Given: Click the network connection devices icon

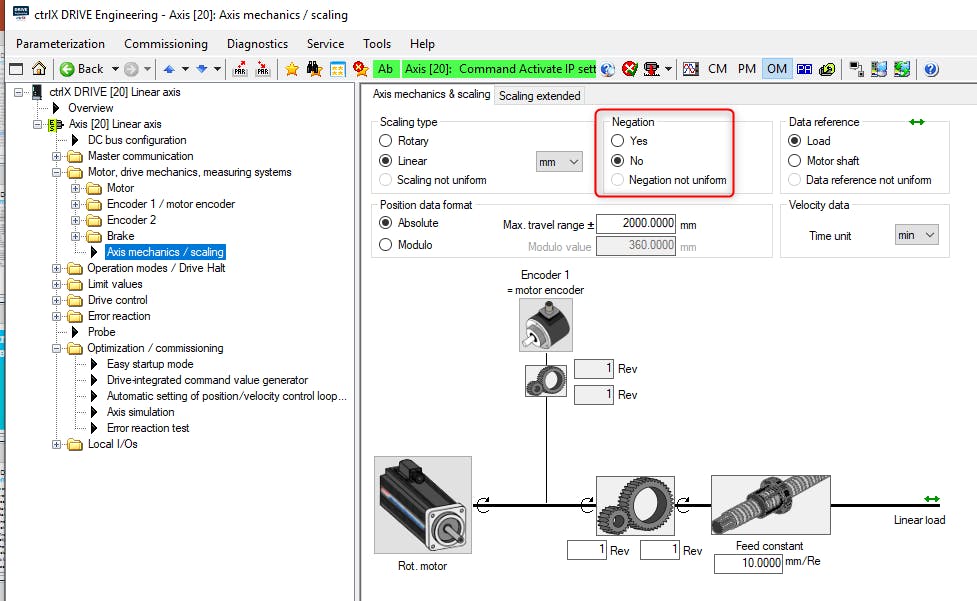Looking at the screenshot, I should (856, 69).
